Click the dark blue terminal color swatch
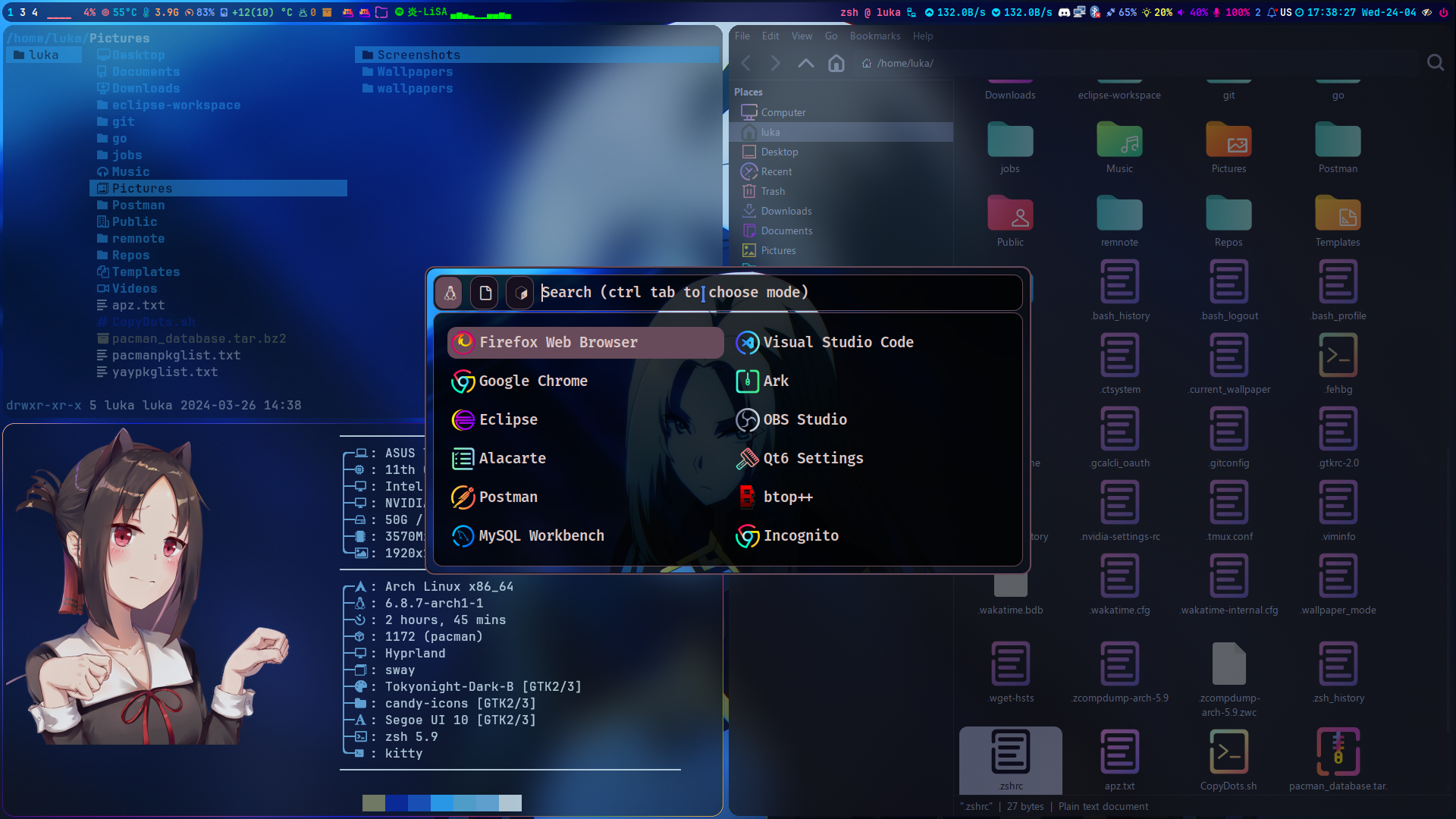1456x819 pixels. [397, 803]
